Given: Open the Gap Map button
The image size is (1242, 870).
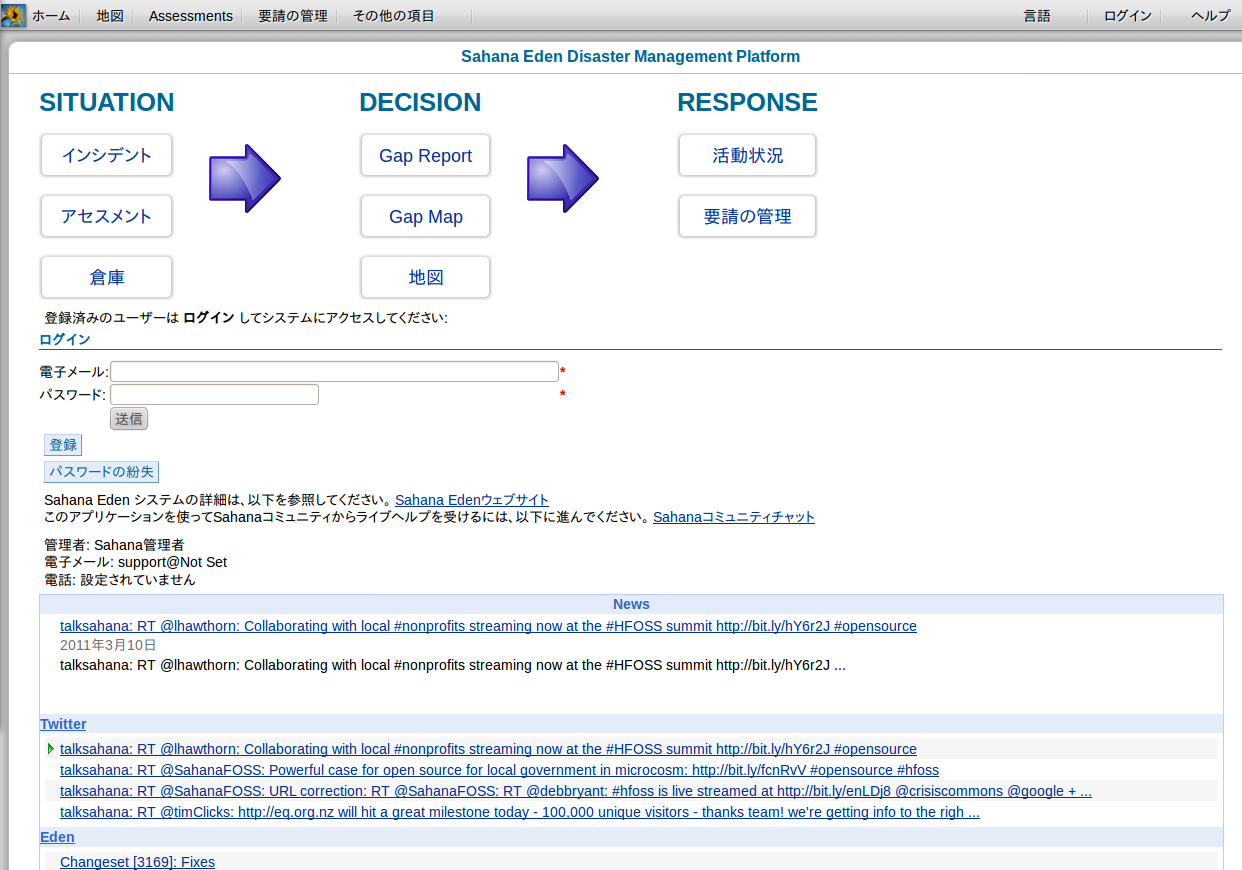Looking at the screenshot, I should [425, 216].
